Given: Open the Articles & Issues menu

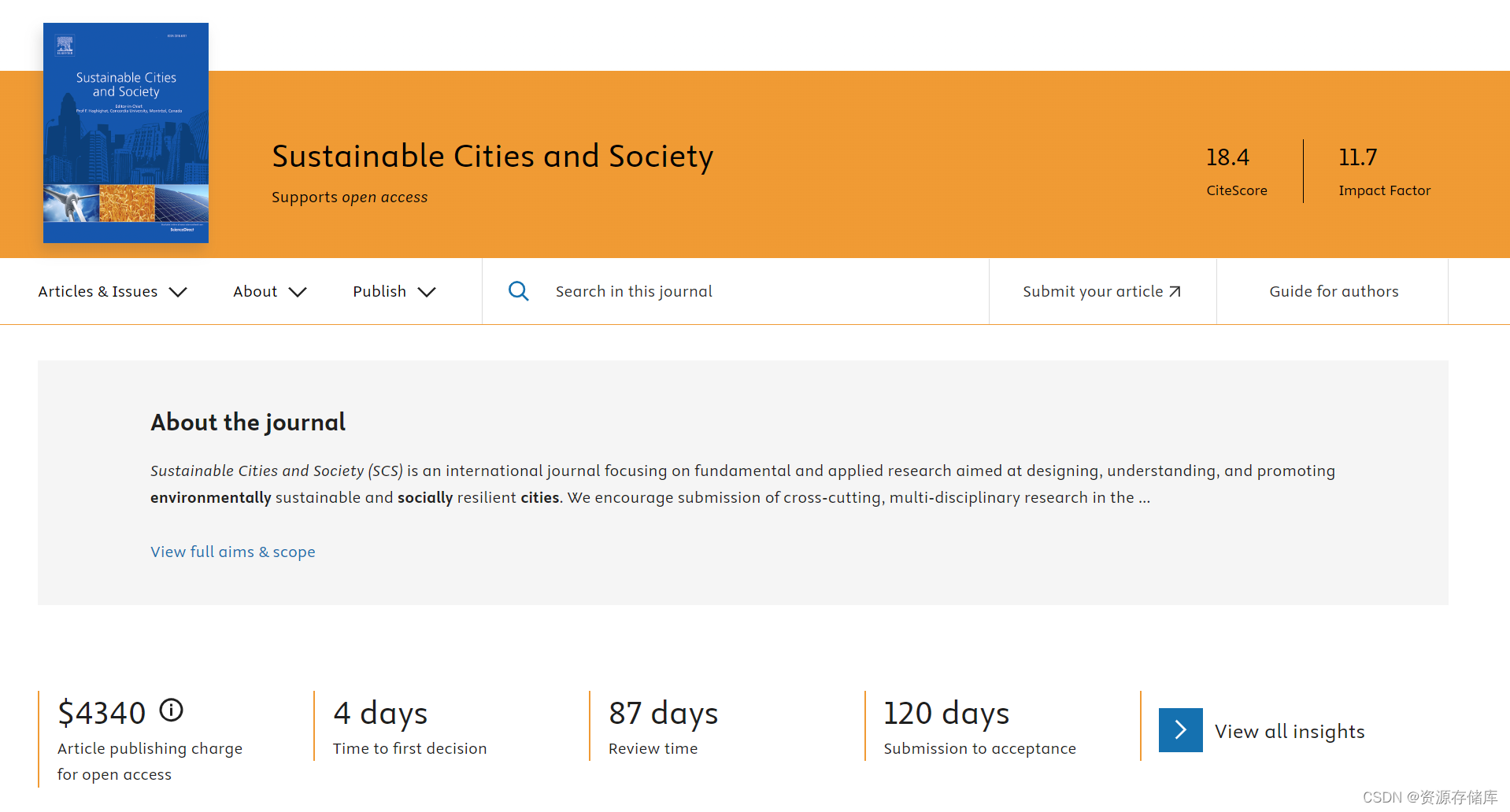Looking at the screenshot, I should click(113, 292).
